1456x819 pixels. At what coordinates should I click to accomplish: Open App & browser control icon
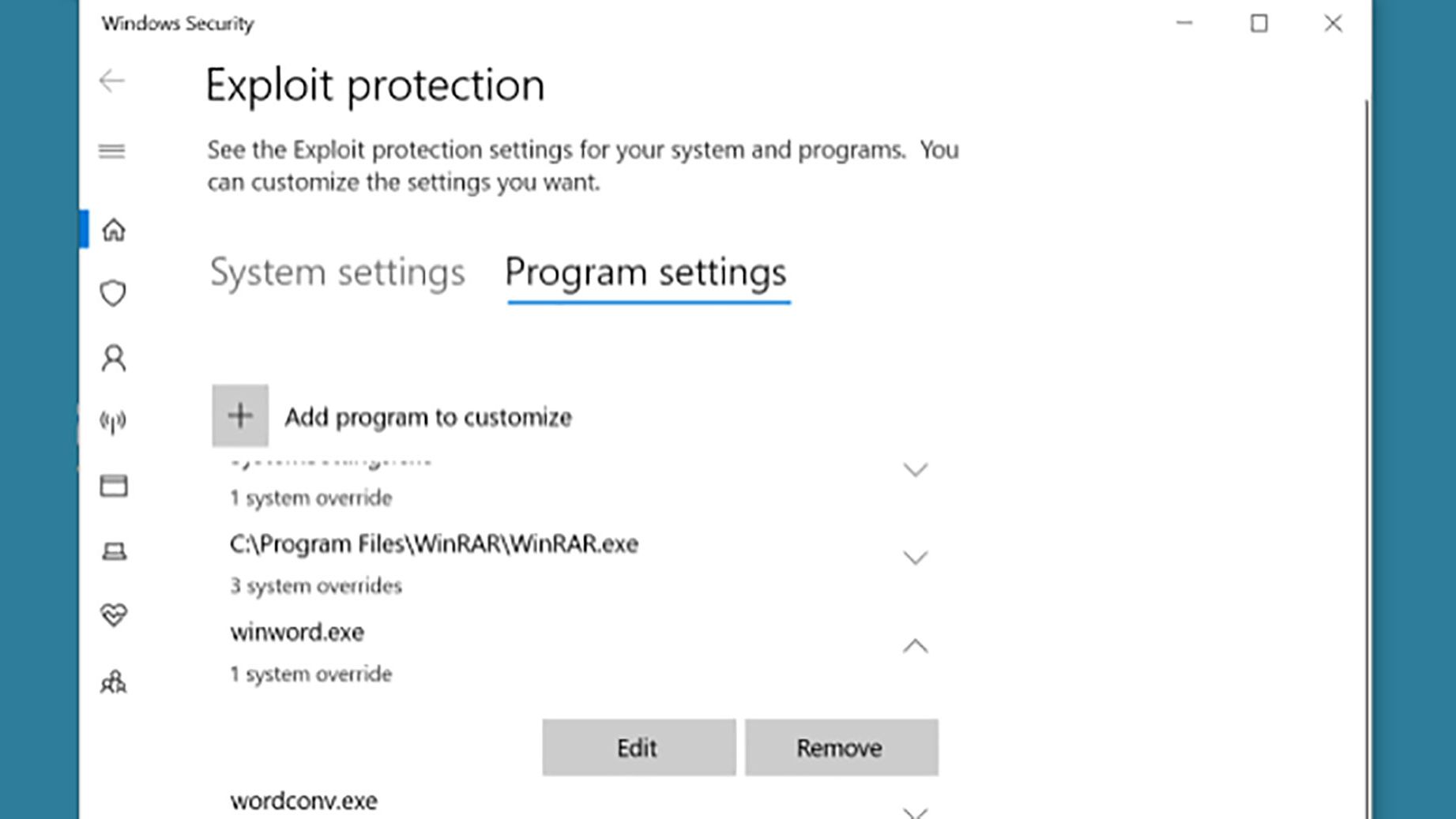point(114,486)
